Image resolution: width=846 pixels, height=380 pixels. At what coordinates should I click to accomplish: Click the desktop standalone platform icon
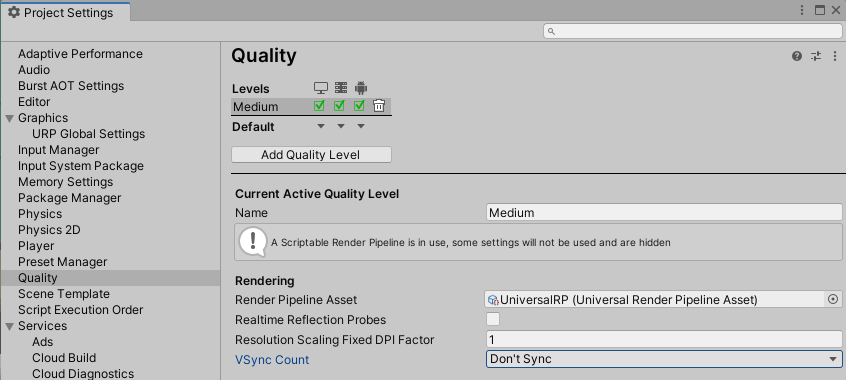coord(321,88)
